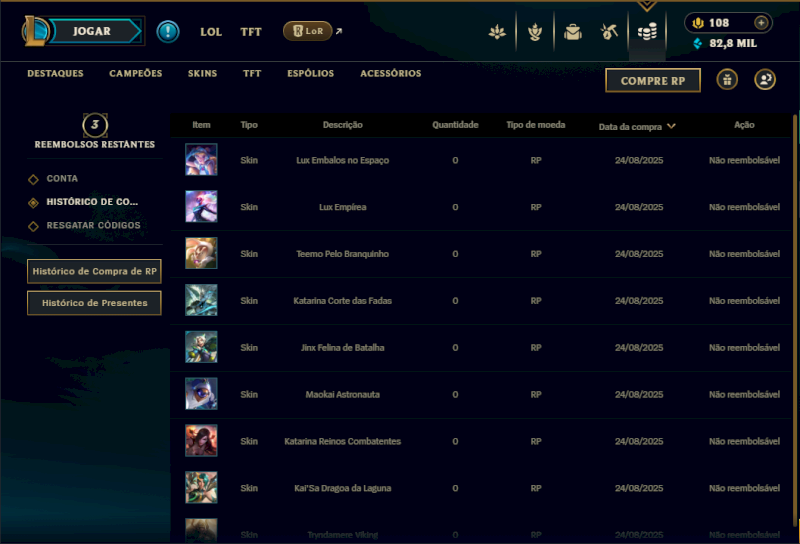This screenshot has width=800, height=544.
Task: Click the COMPRE RP button
Action: pyautogui.click(x=653, y=81)
